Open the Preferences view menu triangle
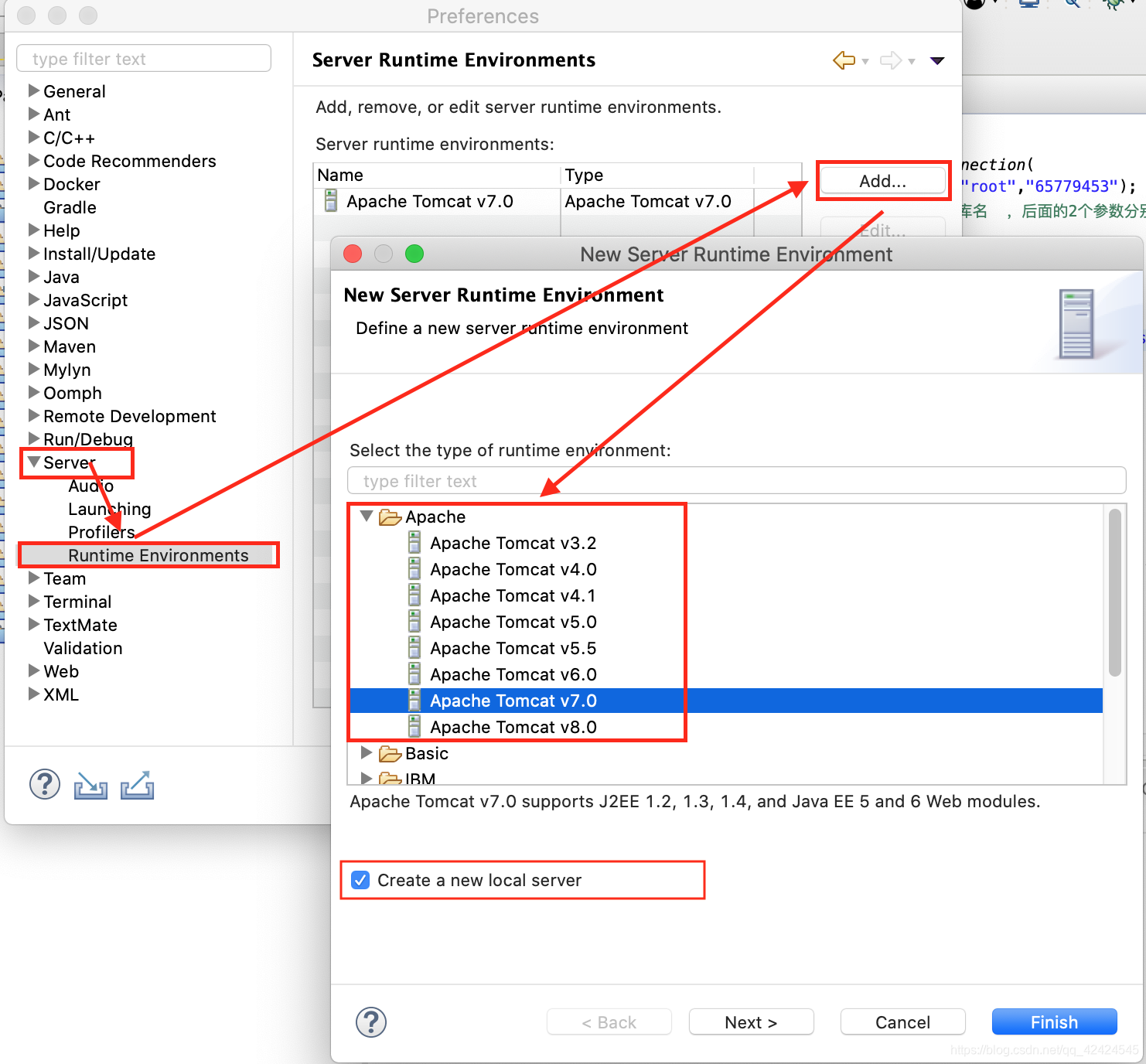 pyautogui.click(x=937, y=61)
